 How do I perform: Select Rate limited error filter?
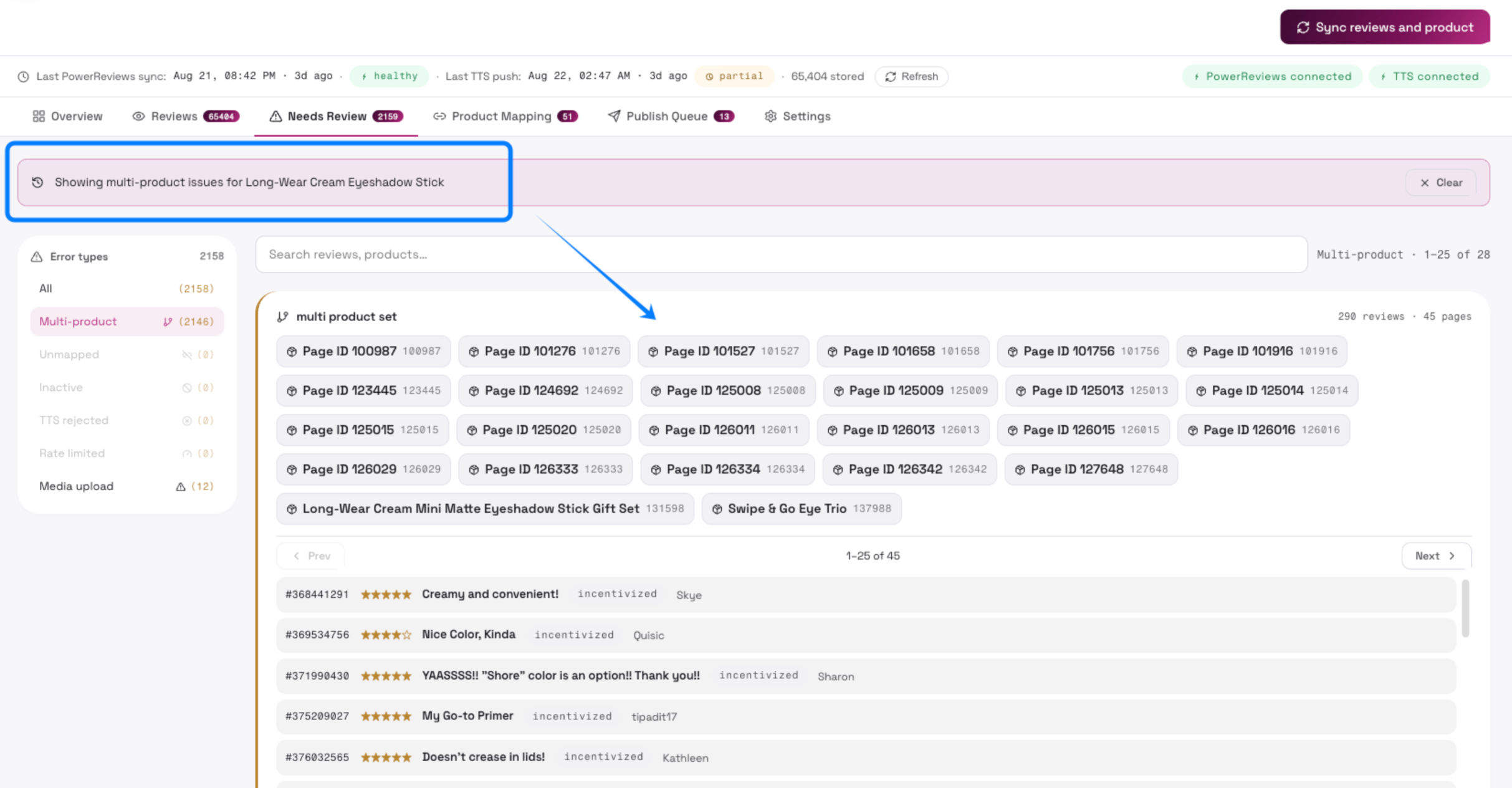click(x=127, y=453)
